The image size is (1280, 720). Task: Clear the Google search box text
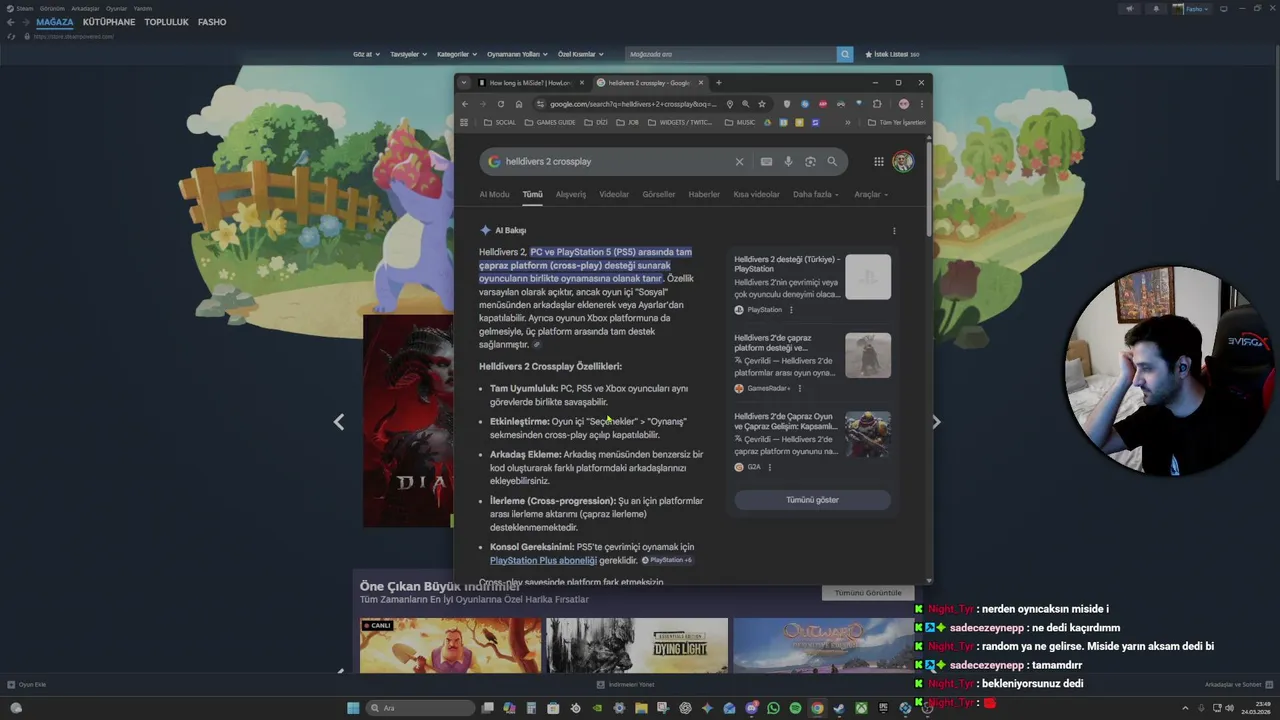[x=739, y=161]
